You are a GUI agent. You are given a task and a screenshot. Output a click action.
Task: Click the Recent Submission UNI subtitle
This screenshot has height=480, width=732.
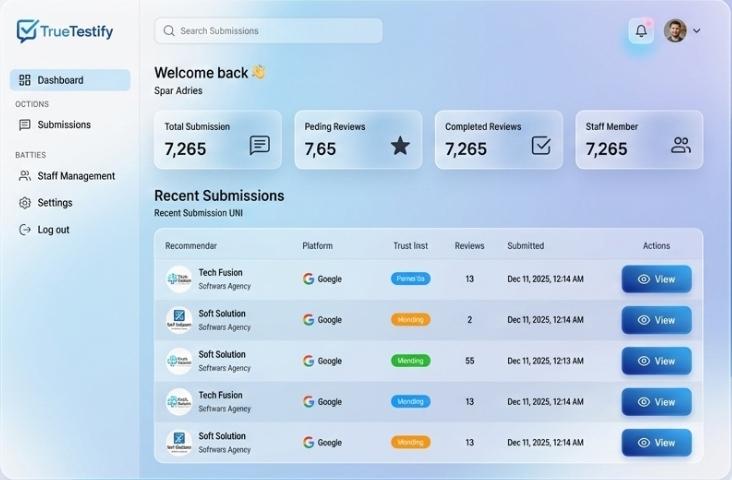point(198,213)
